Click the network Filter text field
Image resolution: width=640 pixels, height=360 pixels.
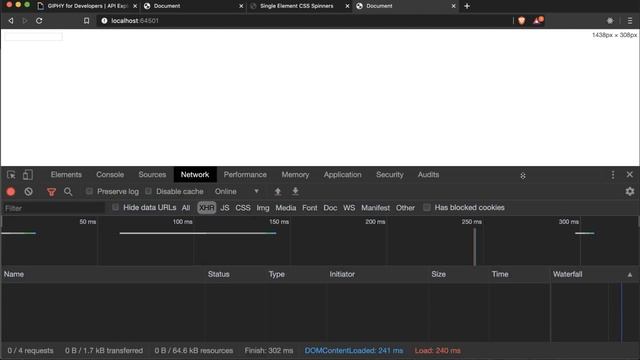54,208
